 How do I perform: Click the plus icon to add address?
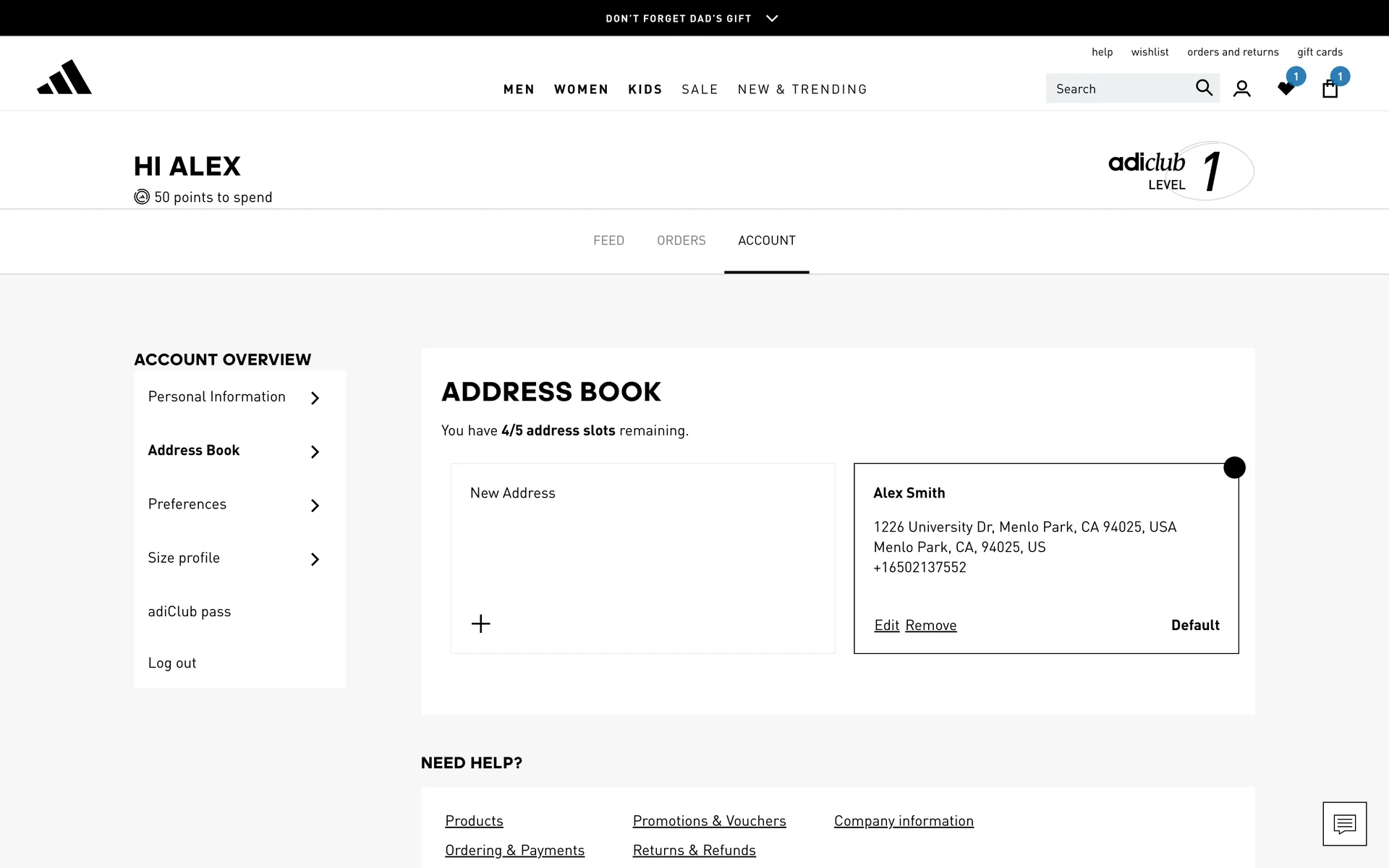point(481,624)
